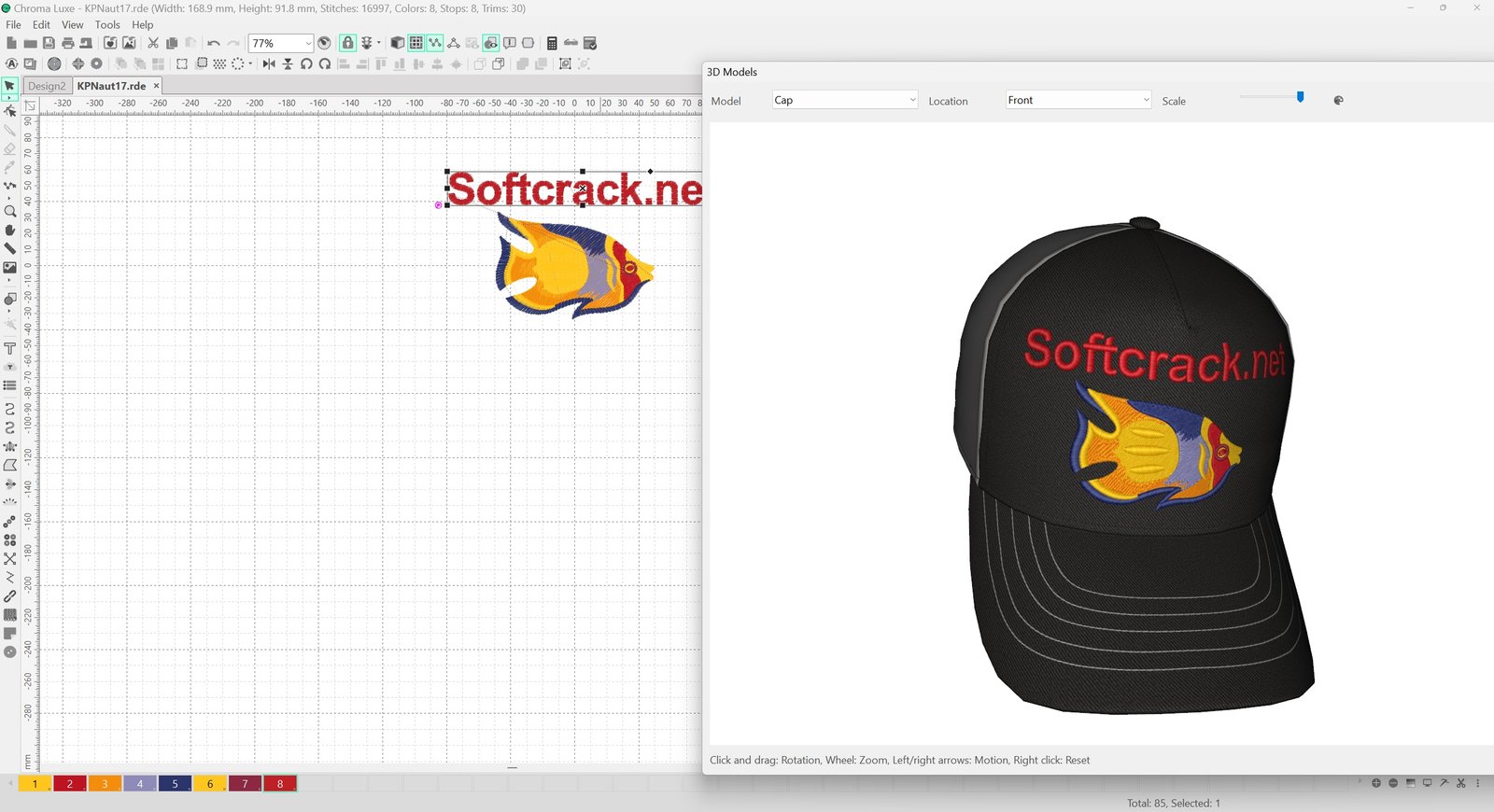This screenshot has width=1494, height=812.
Task: Open the Location dropdown showing Front
Action: [x=1078, y=100]
